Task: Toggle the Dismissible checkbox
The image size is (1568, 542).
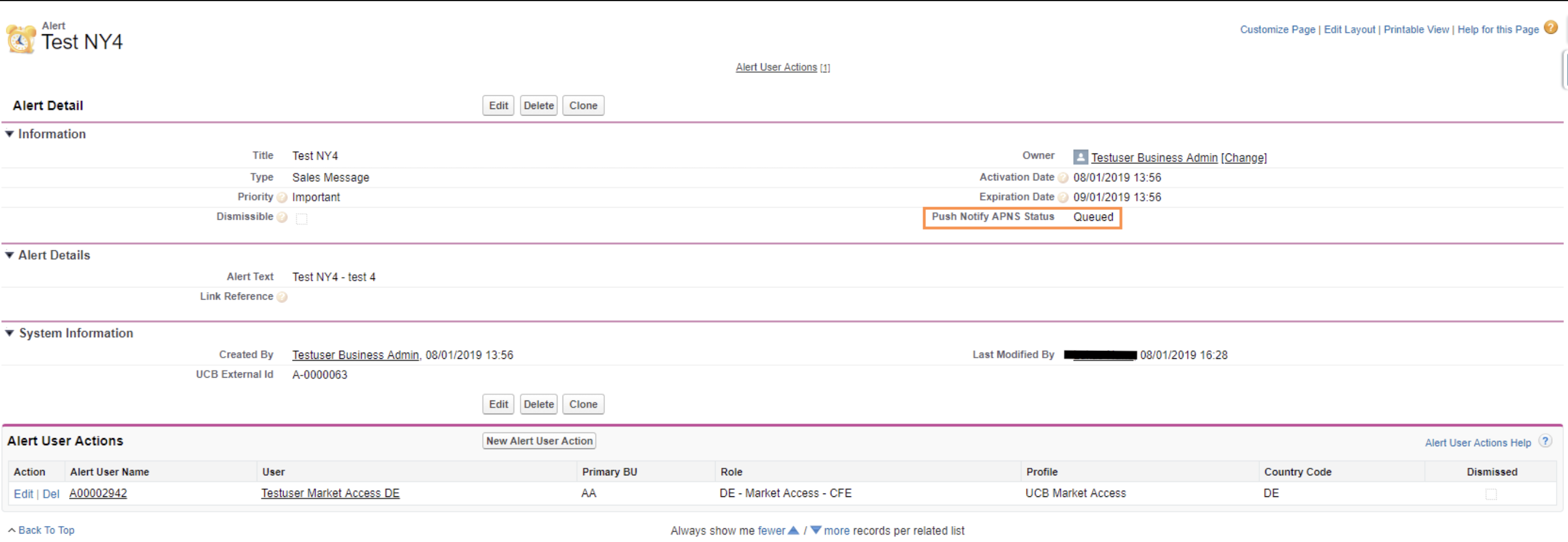Action: coord(301,219)
